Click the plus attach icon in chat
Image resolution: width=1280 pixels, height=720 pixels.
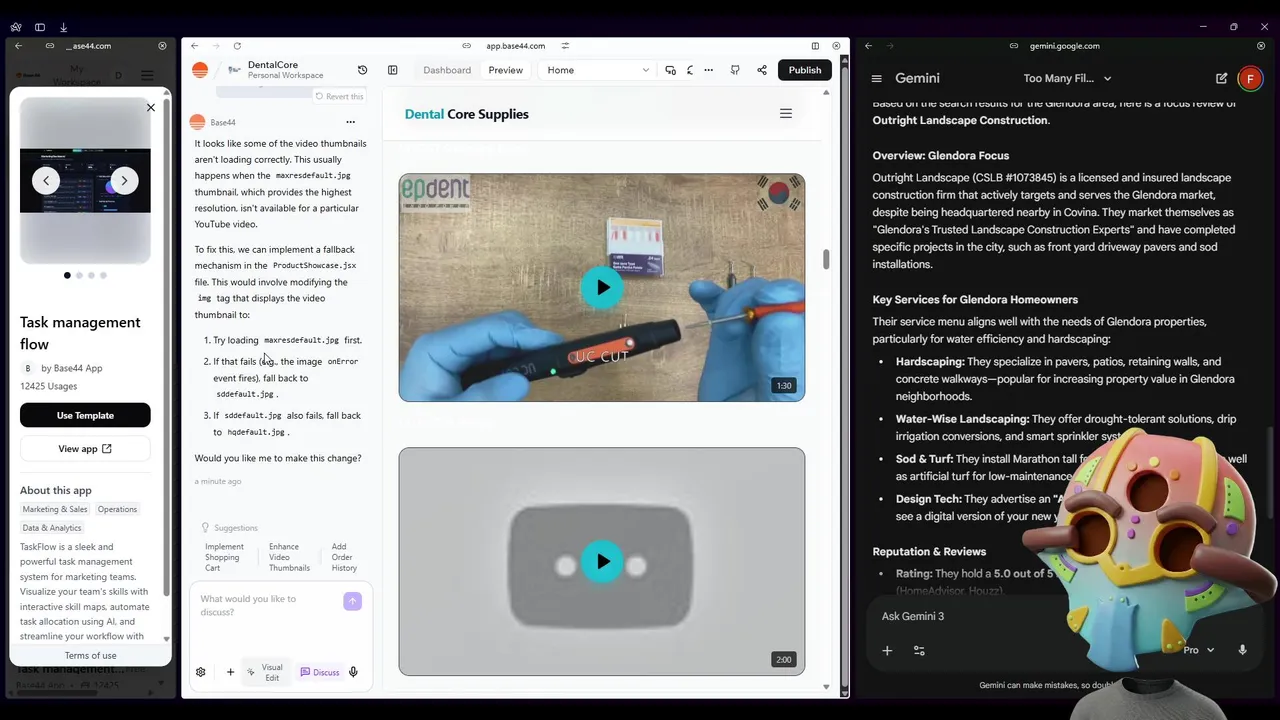230,672
